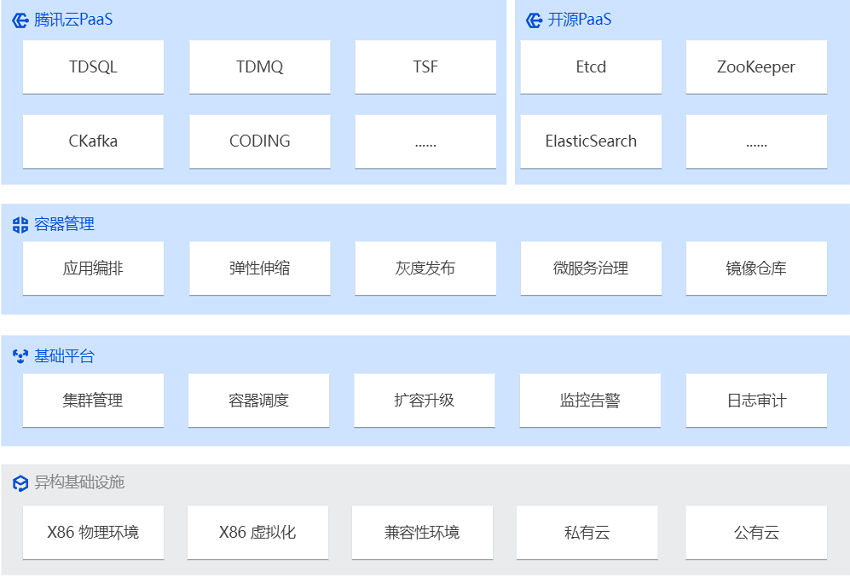
Task: Select the 日志审计 card
Action: click(756, 400)
